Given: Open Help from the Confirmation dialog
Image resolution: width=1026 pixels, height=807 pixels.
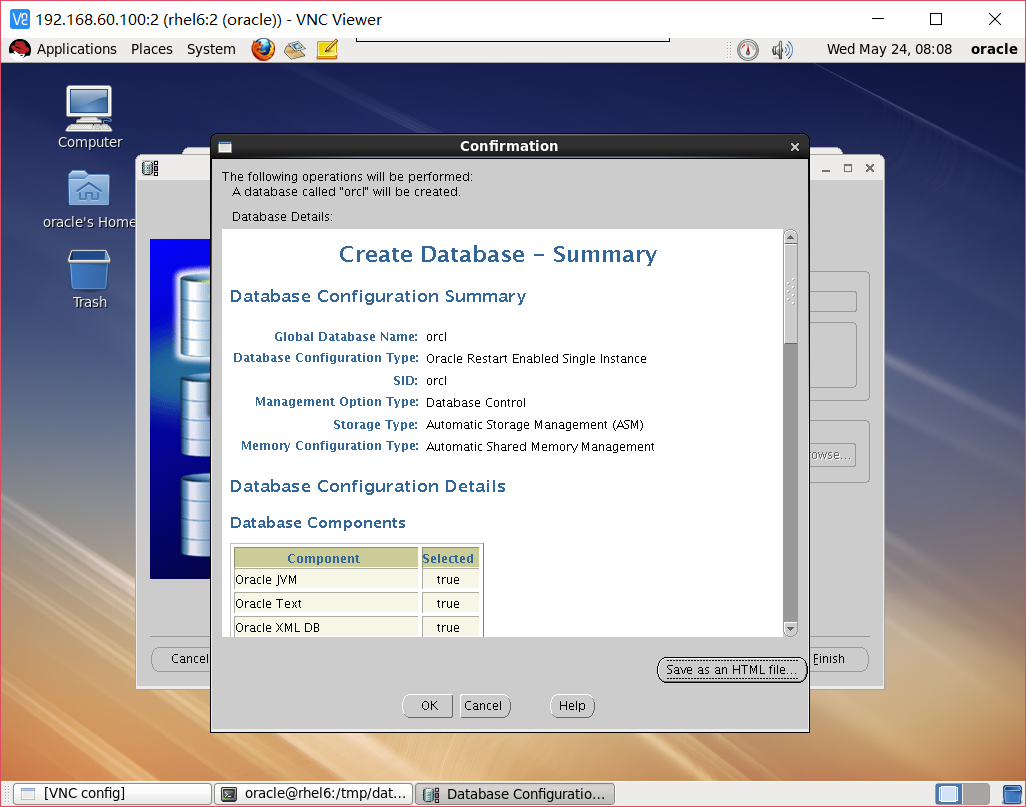Looking at the screenshot, I should point(571,705).
